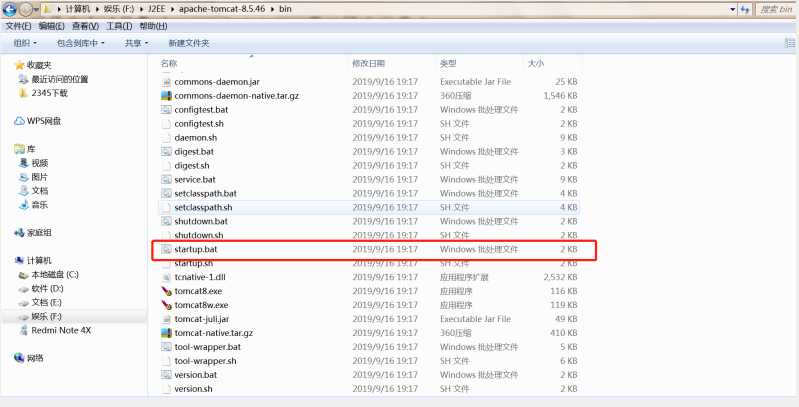Select the startup.sh file name
The width and height of the screenshot is (799, 407).
click(194, 263)
